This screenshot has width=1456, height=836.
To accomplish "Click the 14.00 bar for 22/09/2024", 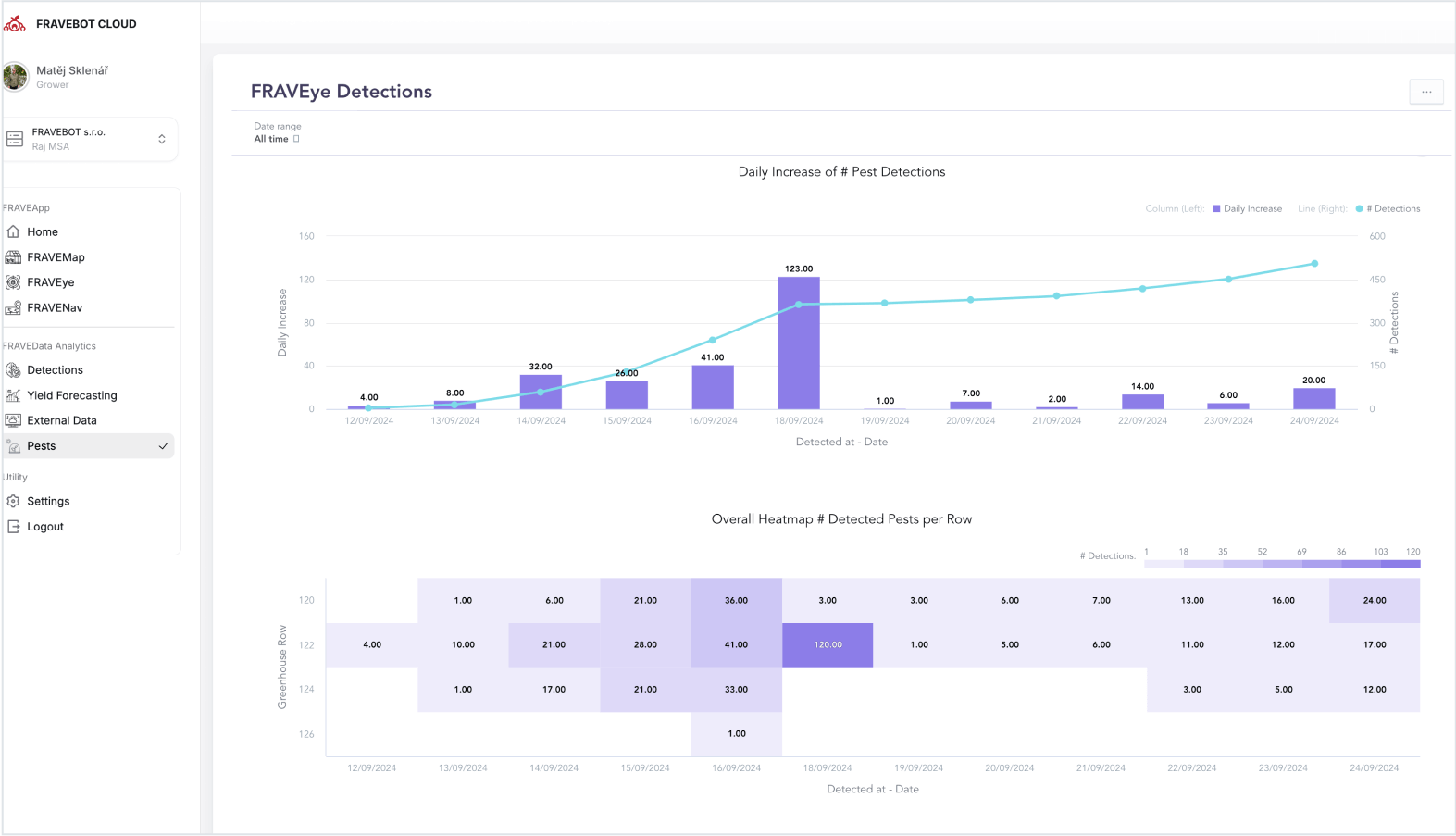I will tap(1142, 402).
